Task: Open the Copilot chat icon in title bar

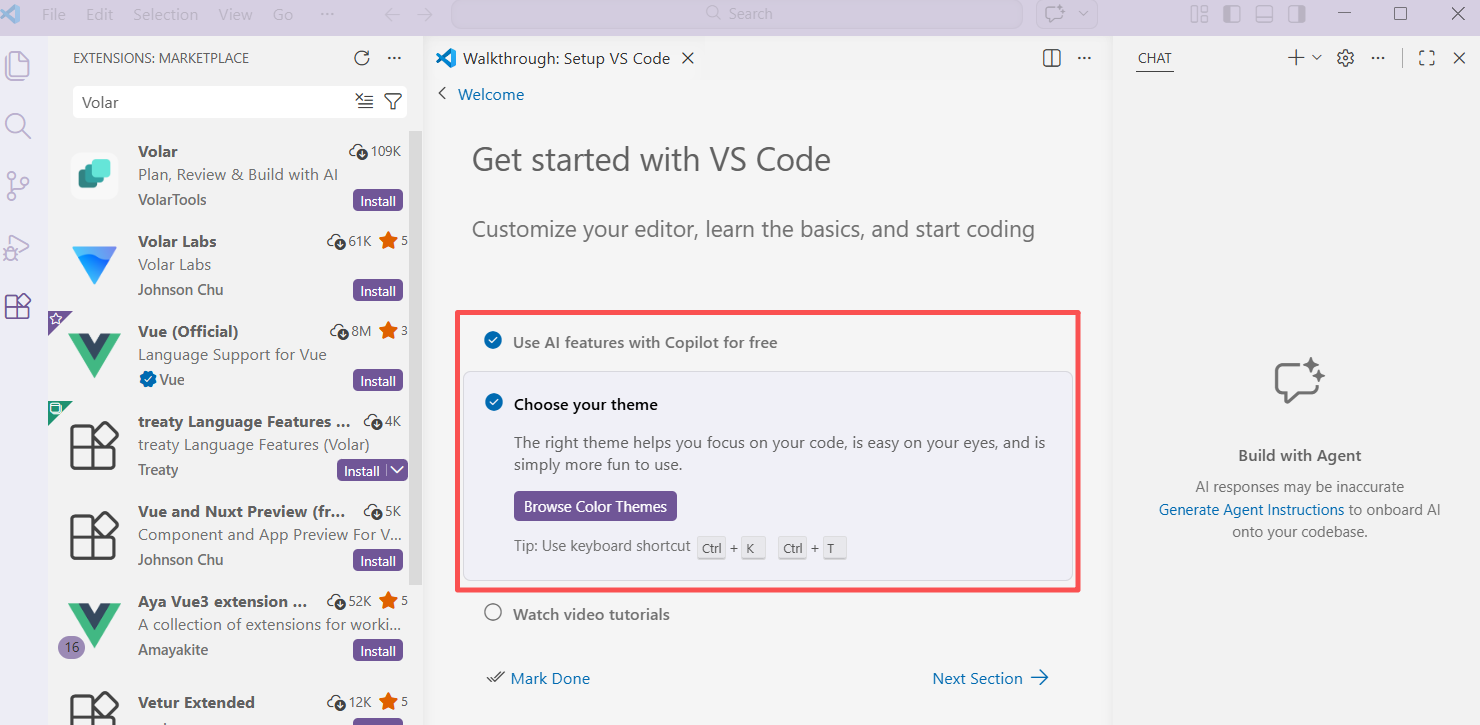Action: pos(1055,14)
